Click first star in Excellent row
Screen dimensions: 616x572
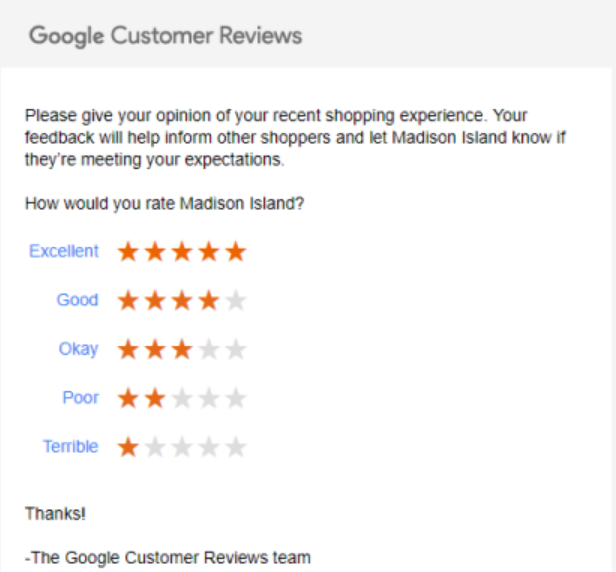point(128,251)
